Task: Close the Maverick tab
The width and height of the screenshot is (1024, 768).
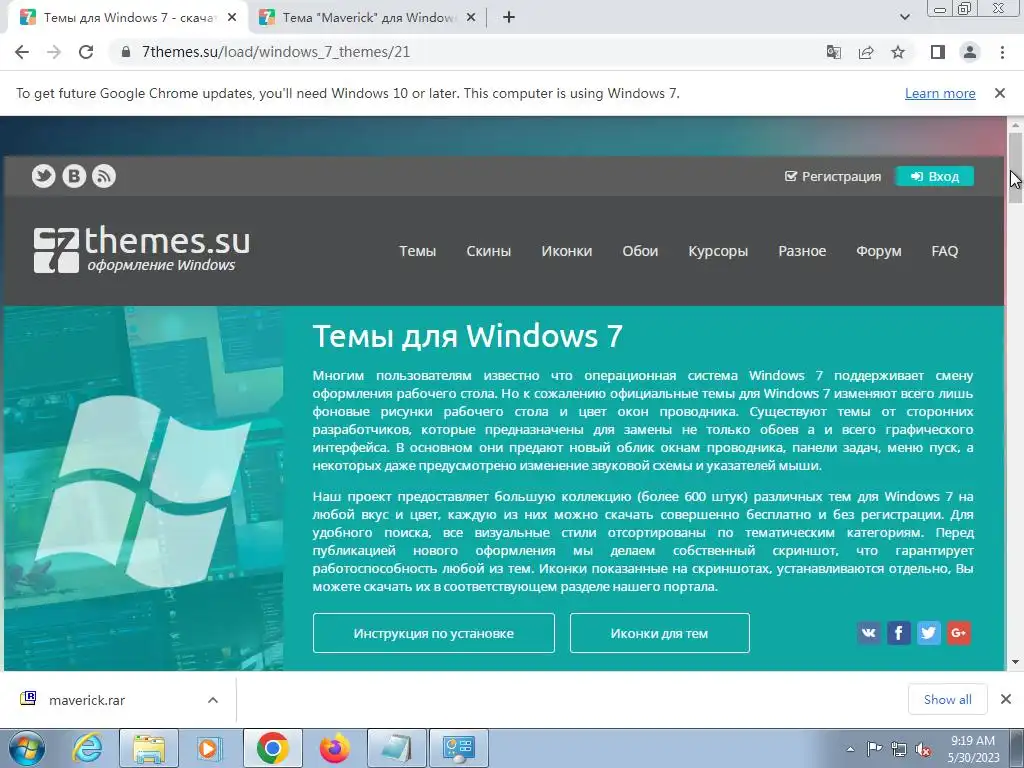Action: [470, 18]
